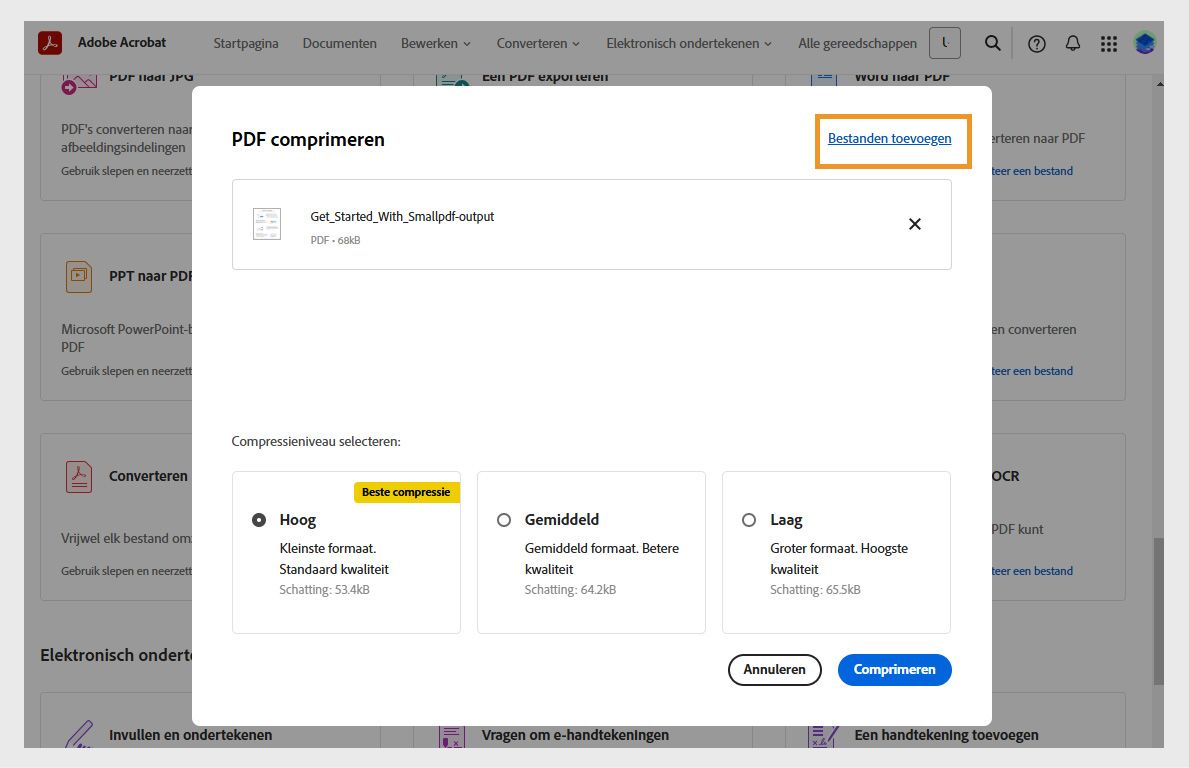Image resolution: width=1189 pixels, height=768 pixels.
Task: Remove Get_Started_With_Smallpdf-output from the list
Action: (914, 224)
